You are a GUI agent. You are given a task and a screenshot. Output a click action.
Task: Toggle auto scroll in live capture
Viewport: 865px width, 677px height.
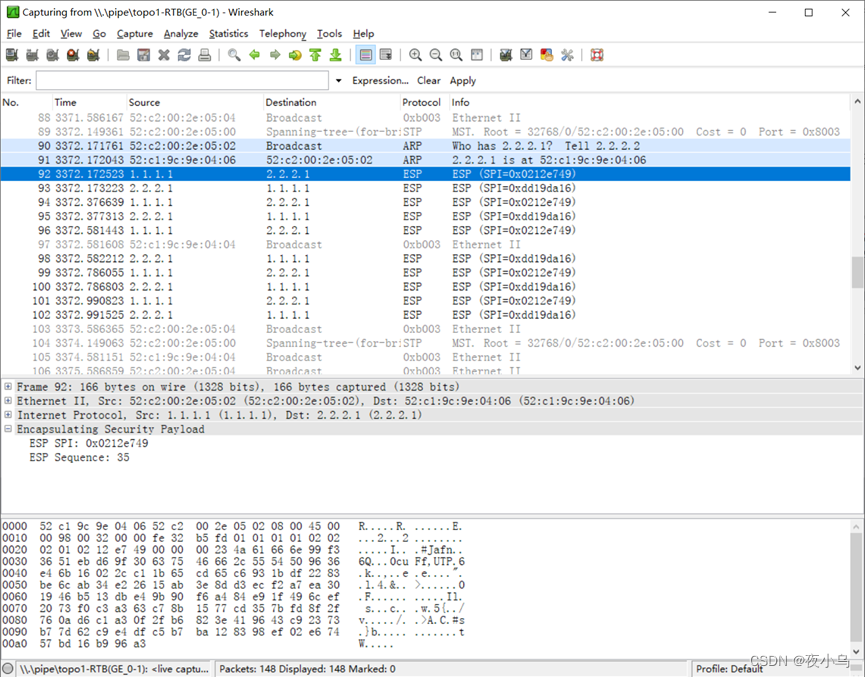[386, 55]
